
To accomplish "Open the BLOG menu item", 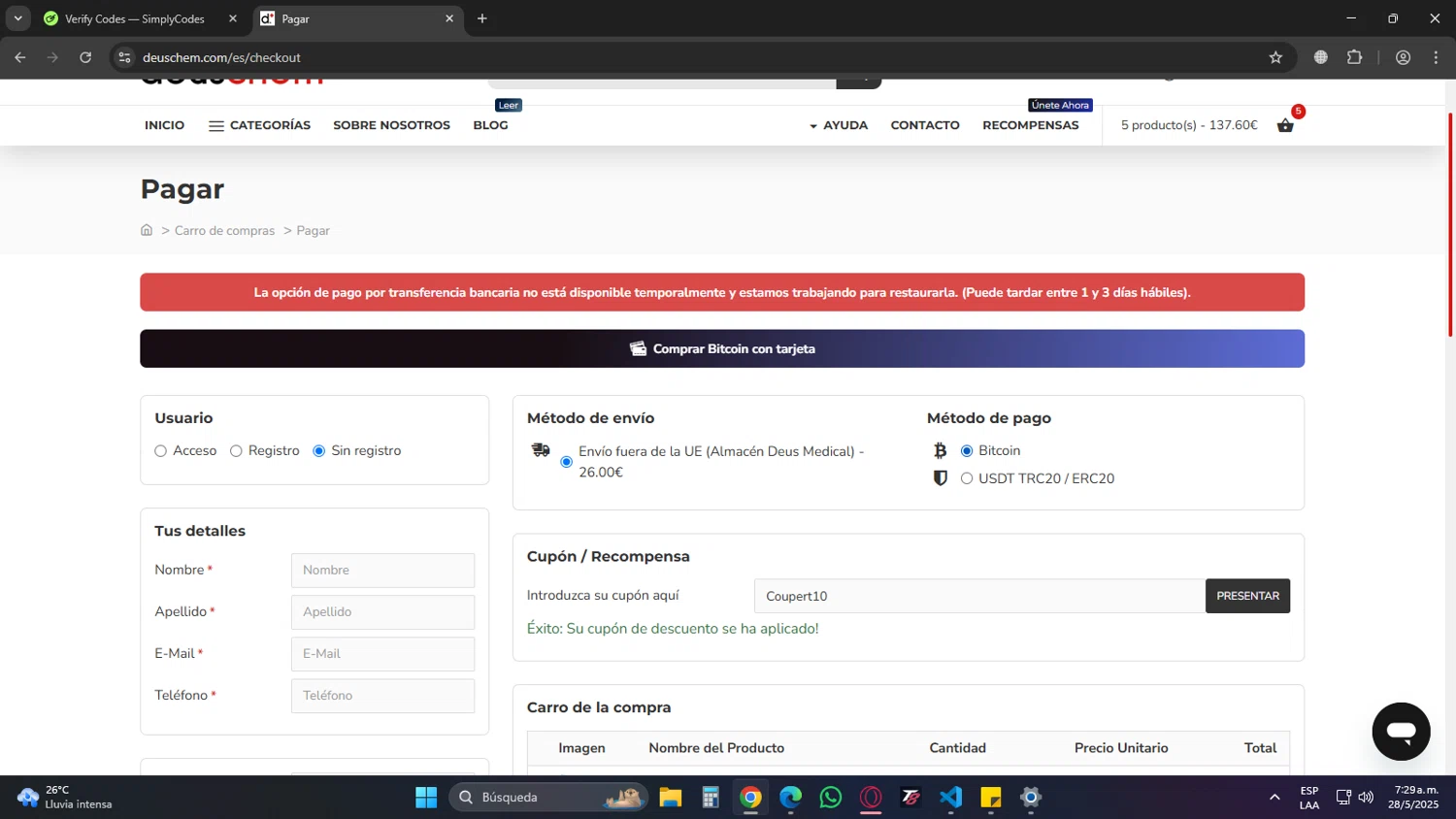I will [x=490, y=125].
